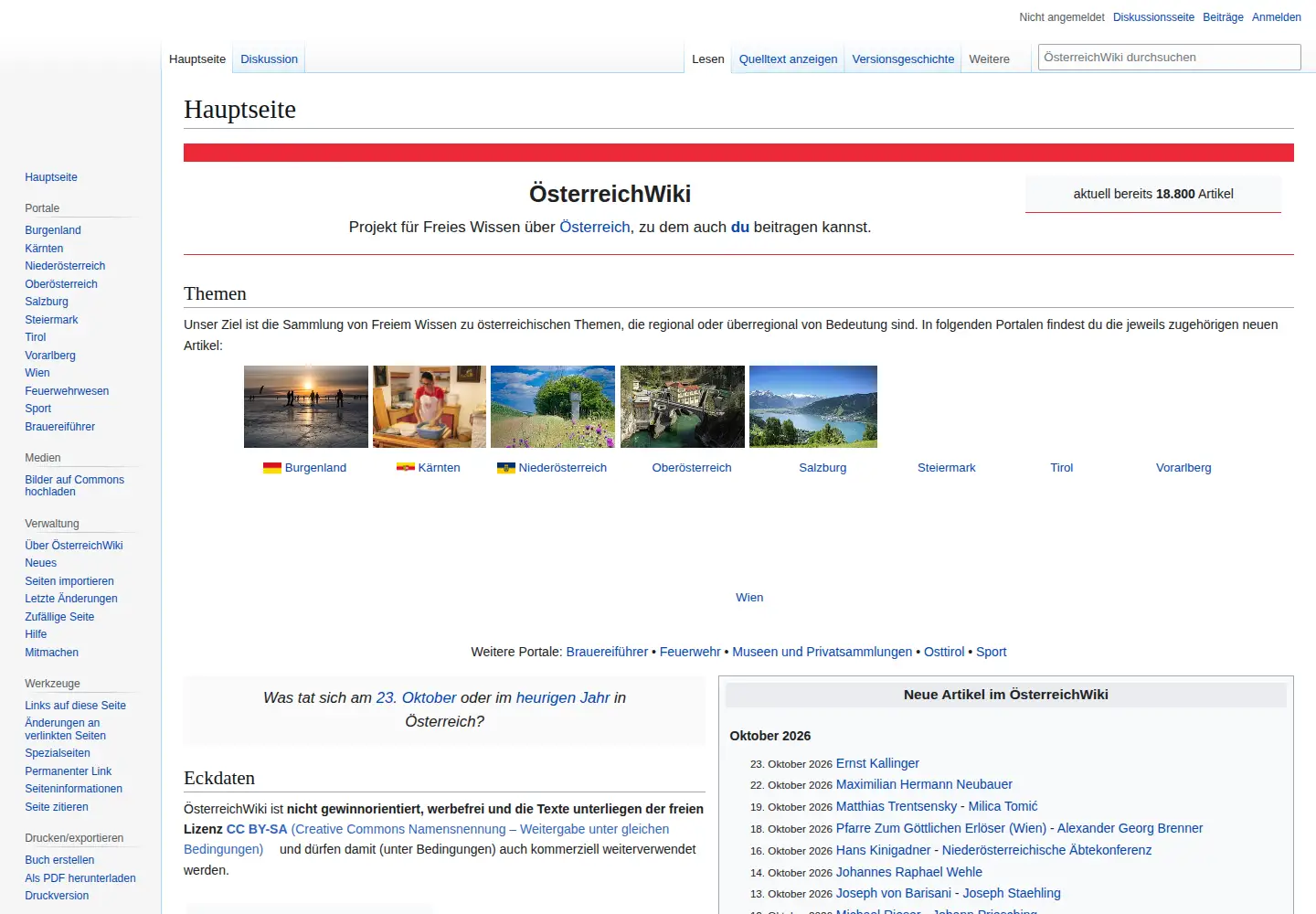The width and height of the screenshot is (1316, 914).
Task: Click the Burgenland flag icon
Action: click(x=272, y=468)
